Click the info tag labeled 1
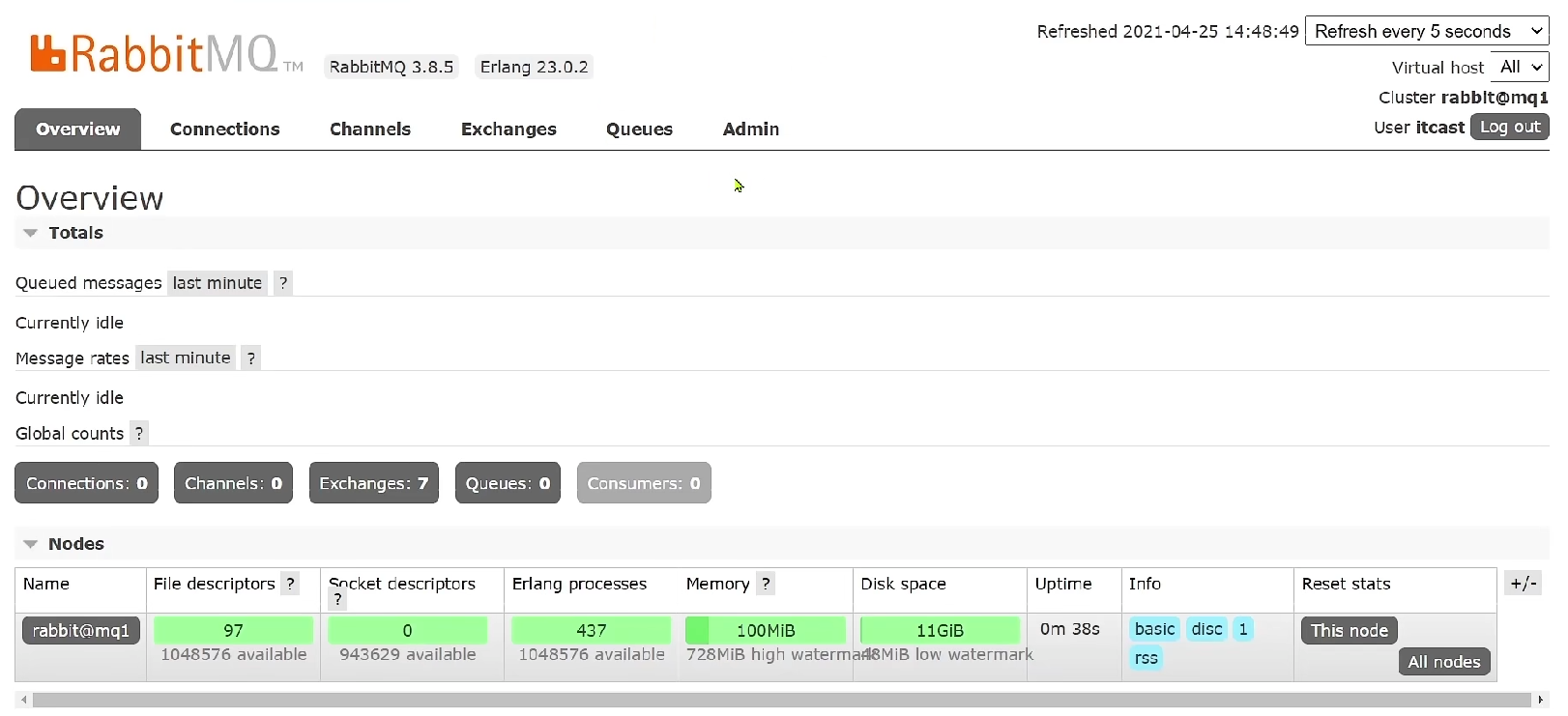 tap(1243, 629)
